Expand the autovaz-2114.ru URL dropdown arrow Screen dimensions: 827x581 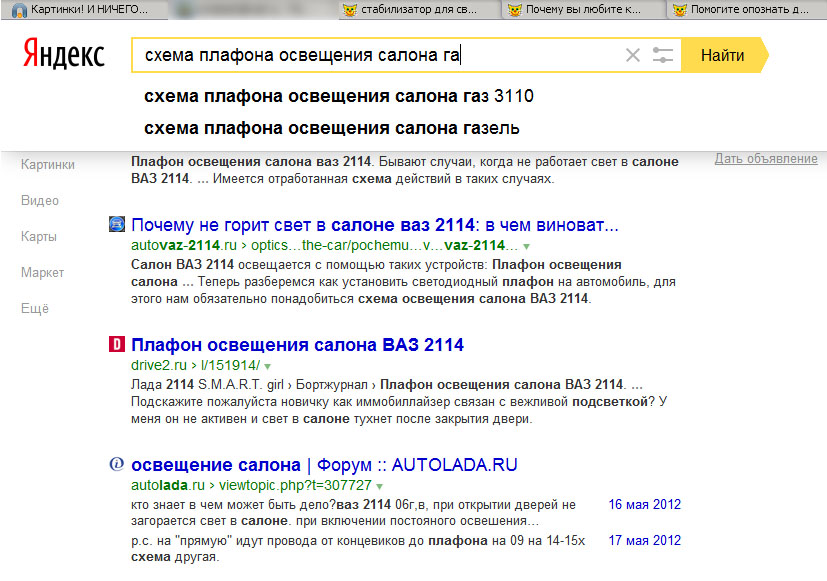pyautogui.click(x=527, y=246)
